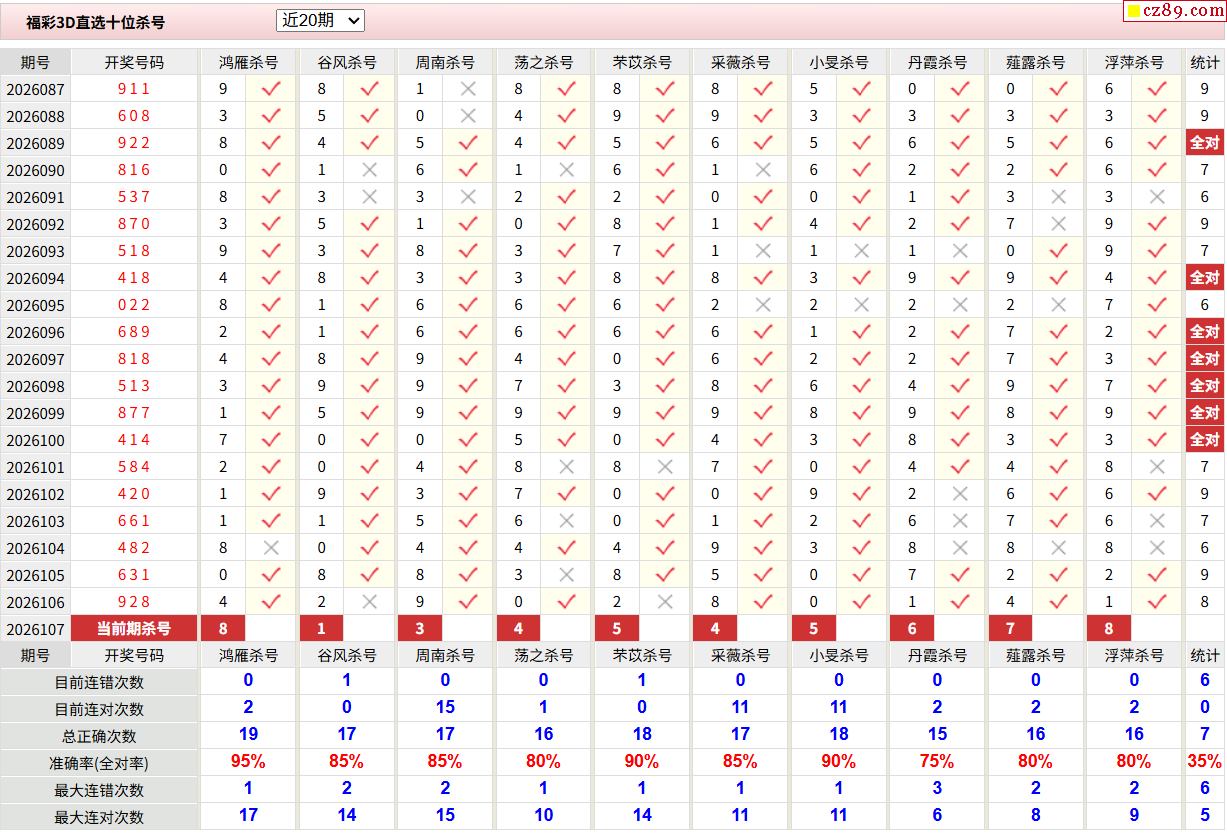
Task: Click the red 当前期杀号 label in row 2026107
Action: [x=134, y=629]
